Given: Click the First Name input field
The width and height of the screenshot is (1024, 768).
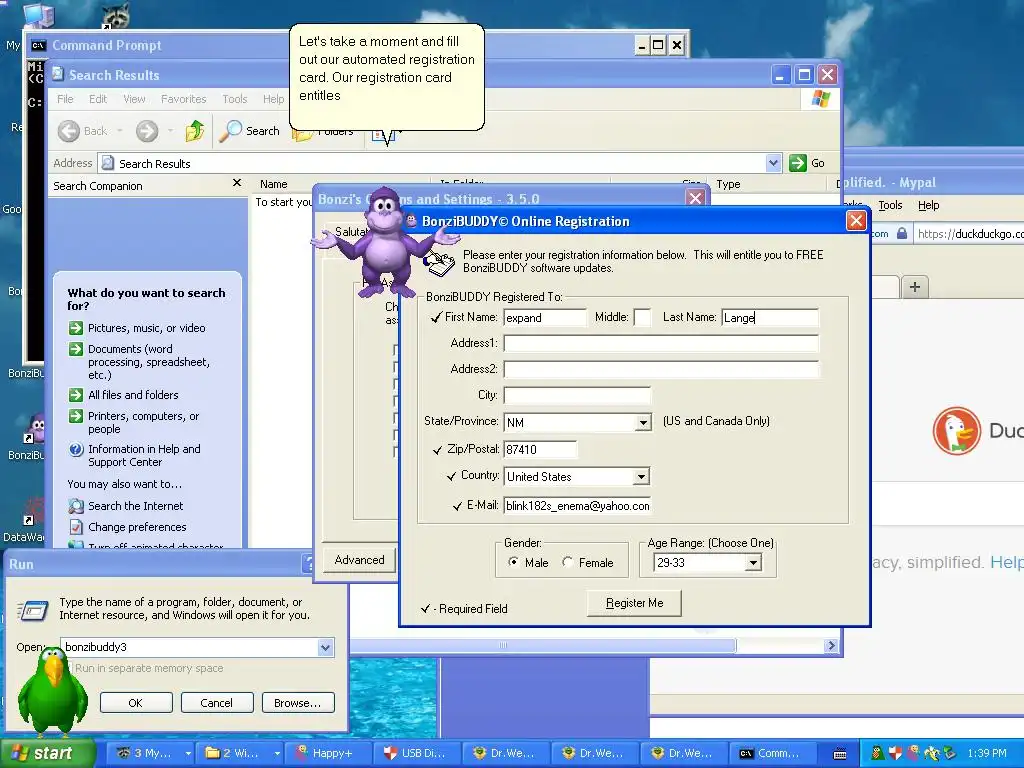Looking at the screenshot, I should (545, 318).
